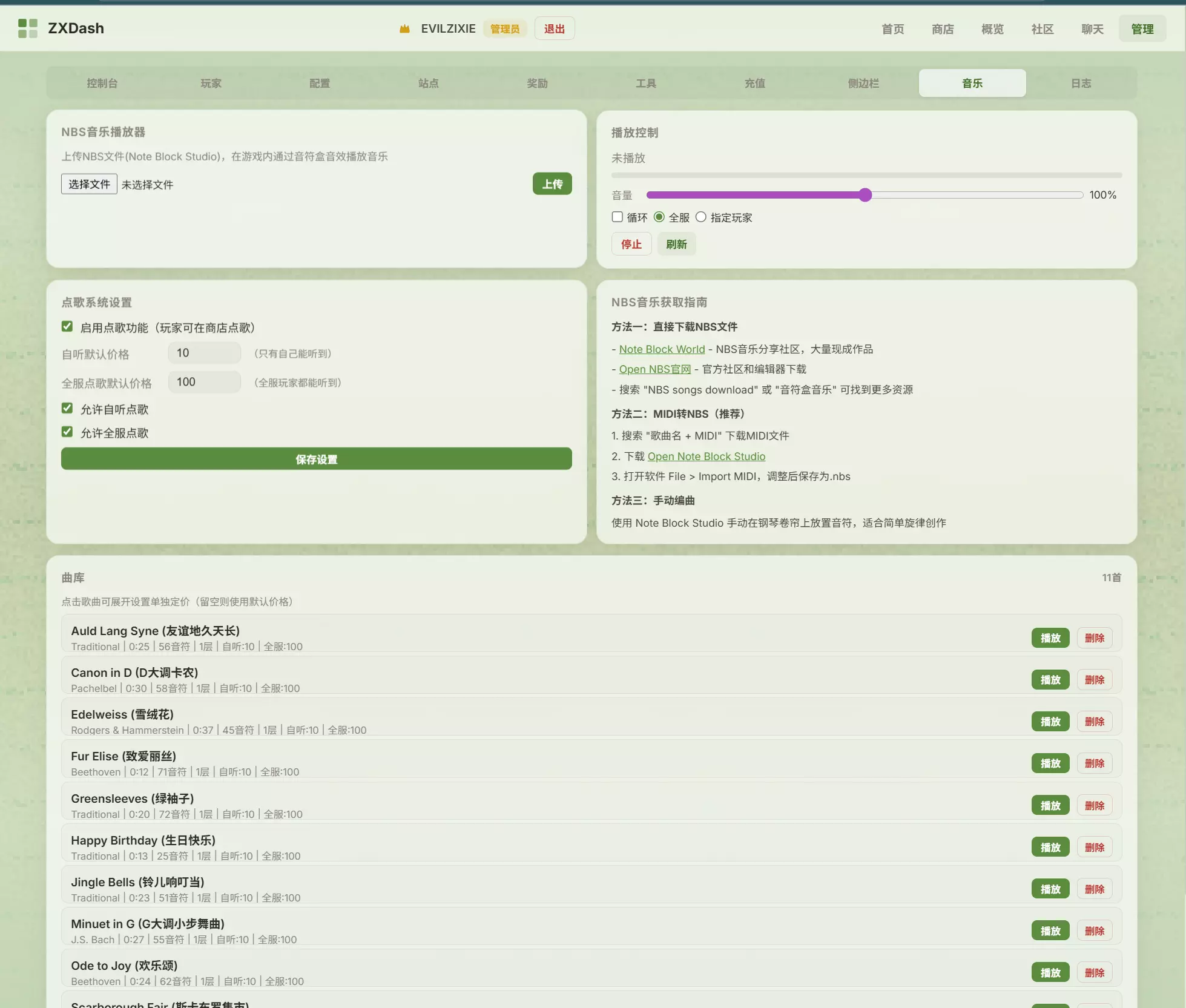Click the 全服点歌默认价格 input field
The image size is (1186, 1008).
click(205, 382)
